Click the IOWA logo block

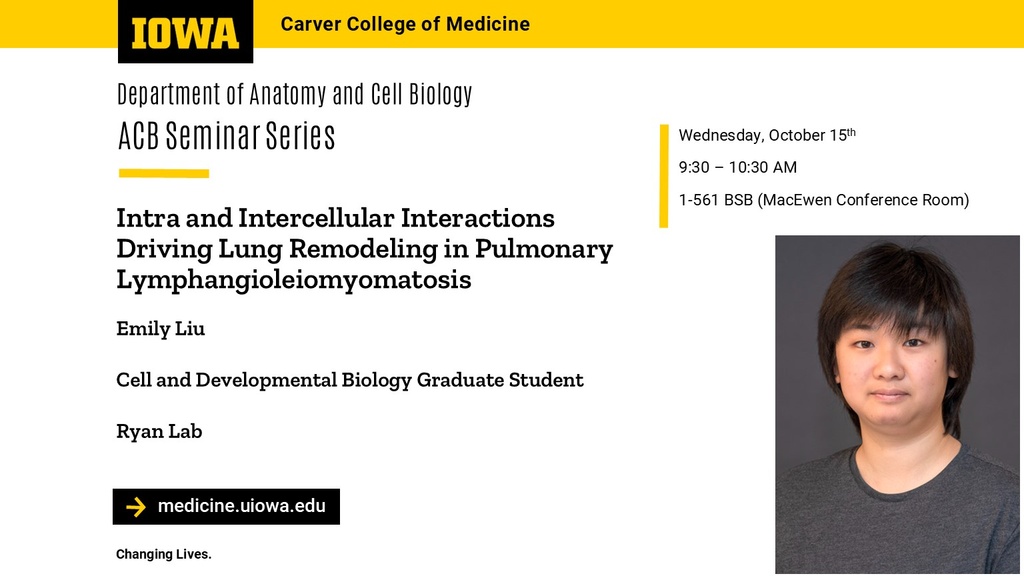click(x=185, y=32)
